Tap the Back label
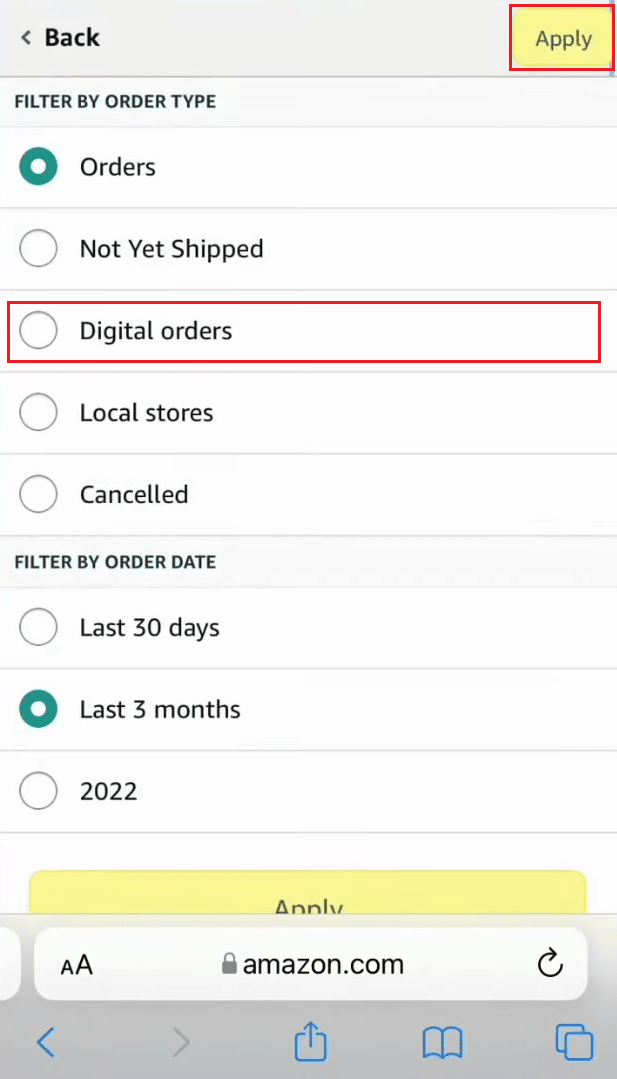This screenshot has width=617, height=1079. tap(70, 37)
